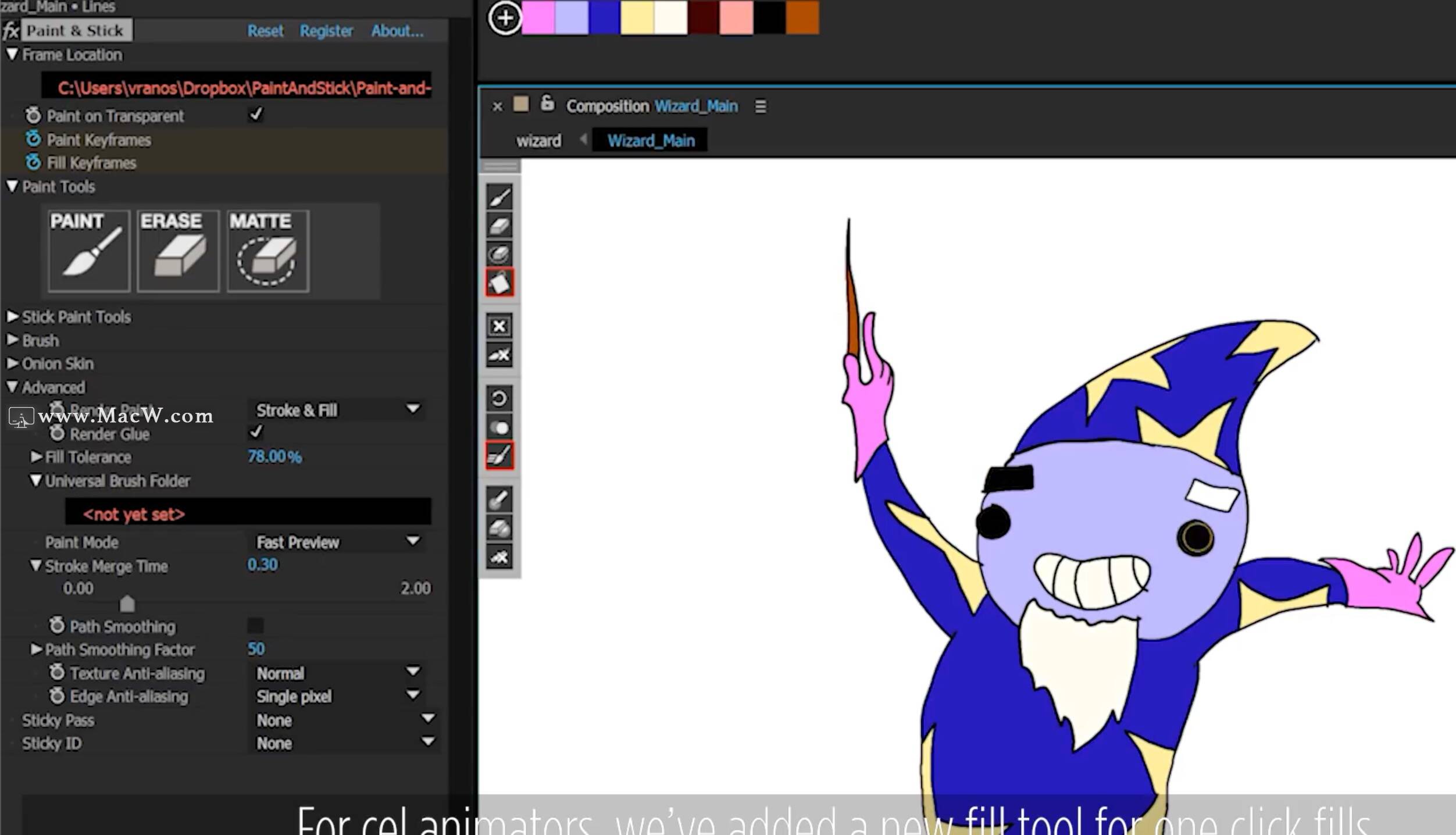Click the Fill Keyframes stopwatch
The image size is (1456, 835).
click(33, 163)
